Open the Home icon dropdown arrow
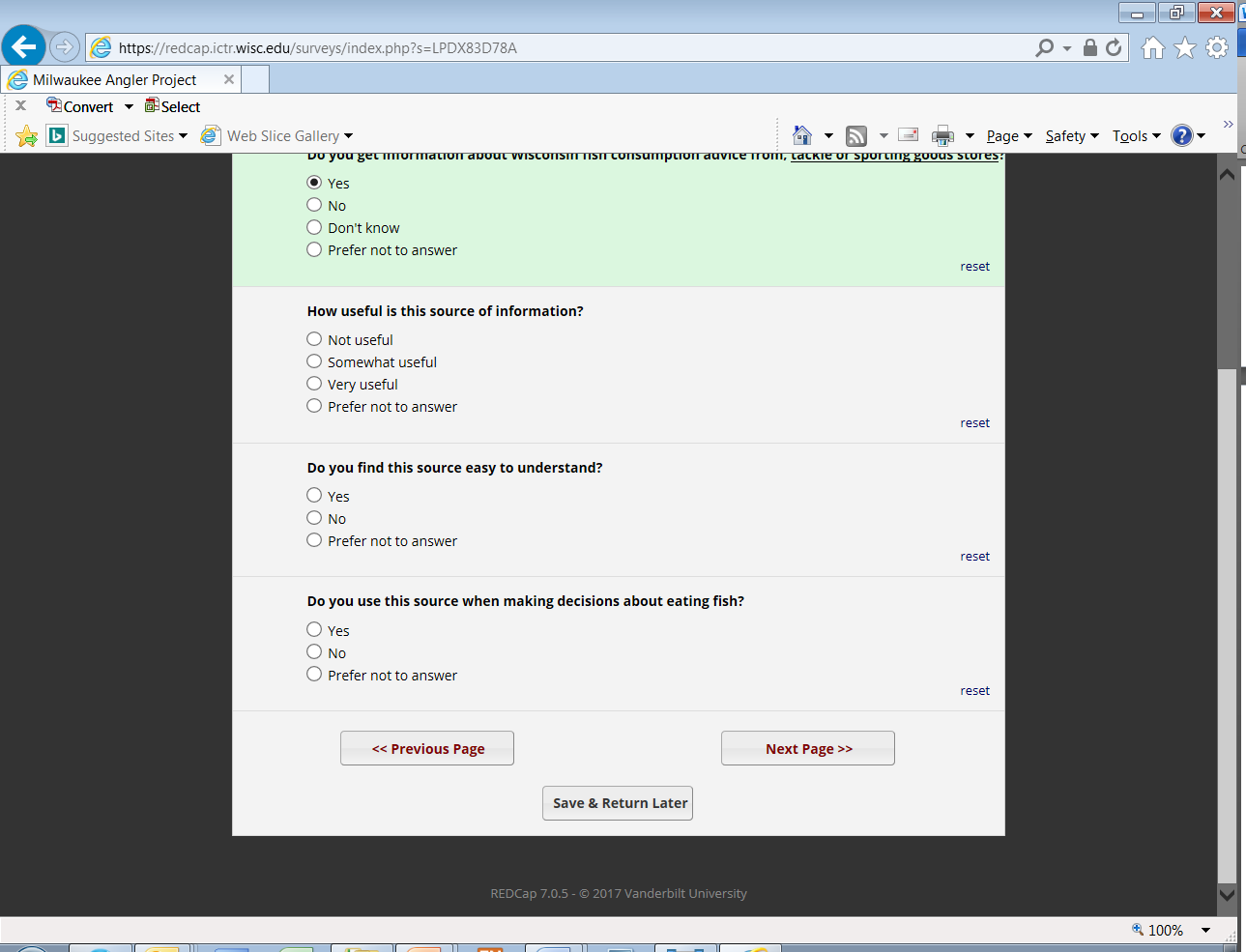The width and height of the screenshot is (1246, 952). point(828,136)
